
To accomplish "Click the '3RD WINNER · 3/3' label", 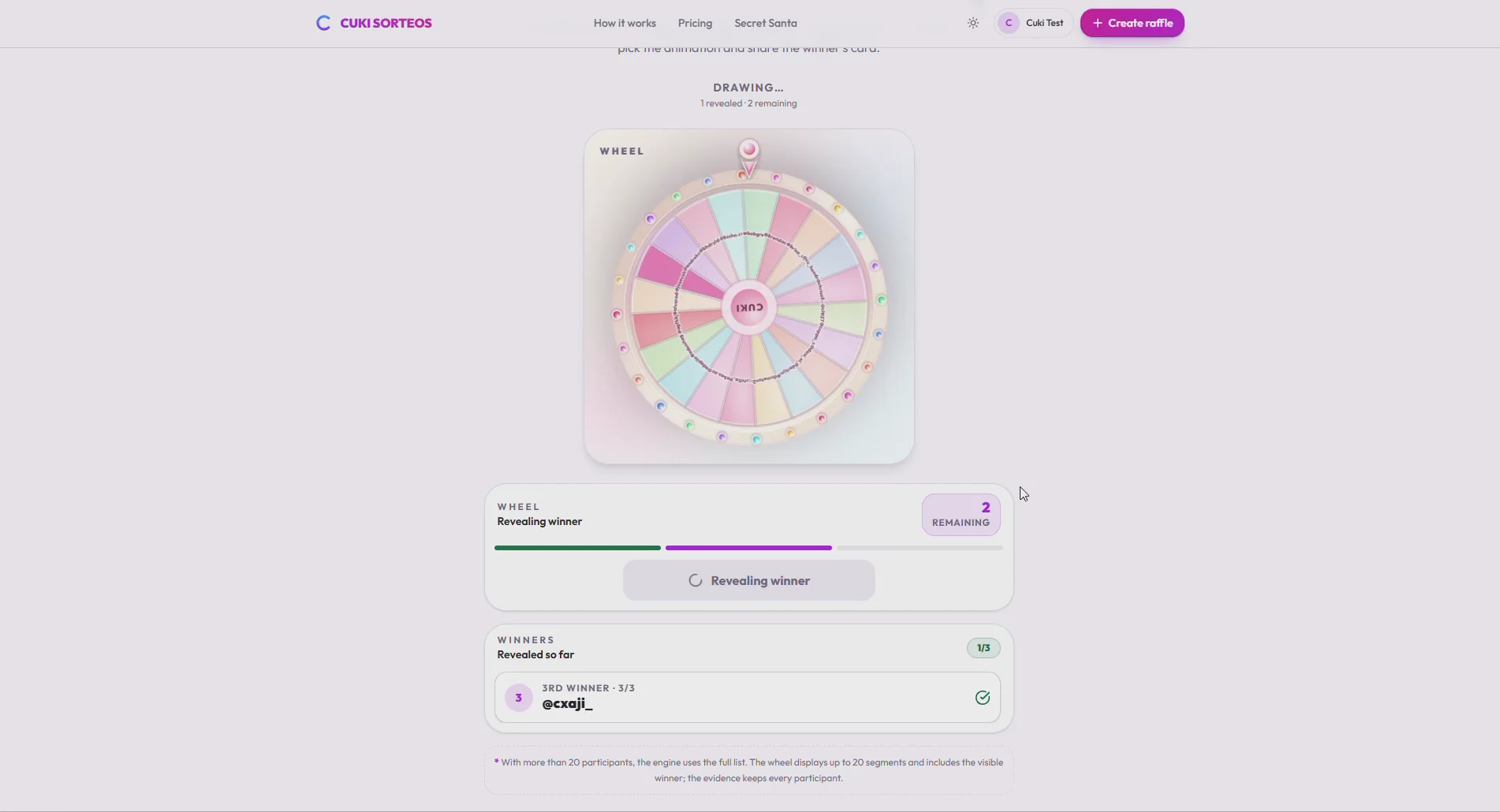I will click(588, 688).
